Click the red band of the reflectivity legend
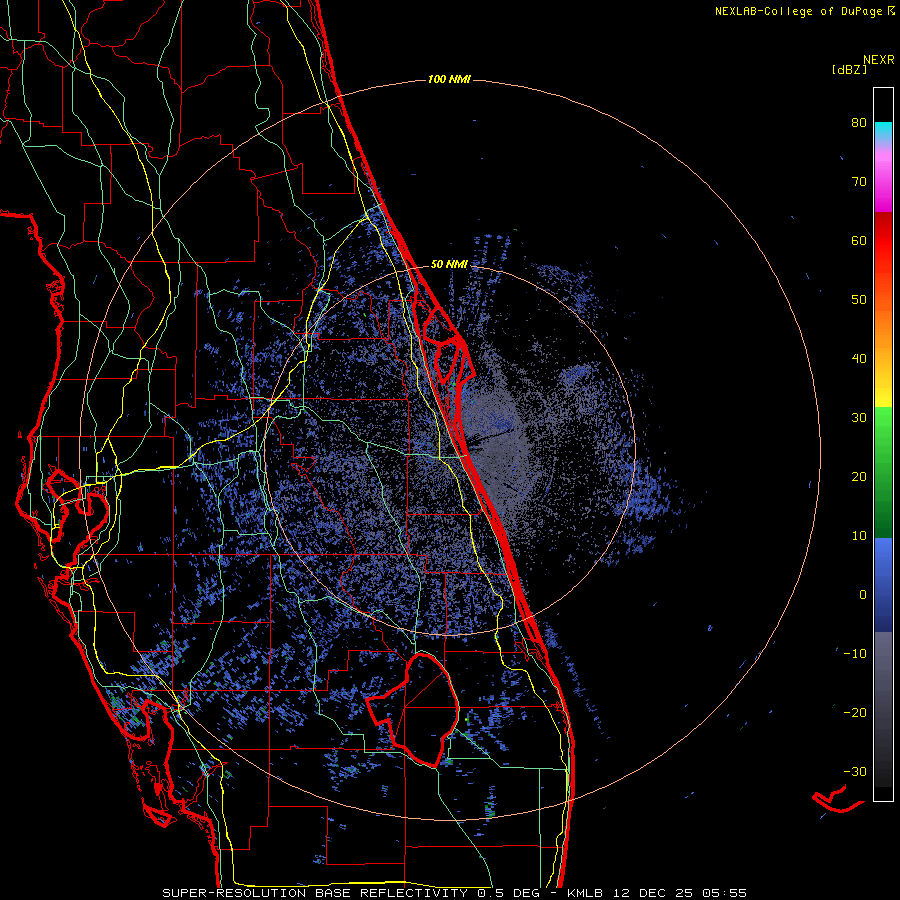Image resolution: width=900 pixels, height=900 pixels. pyautogui.click(x=883, y=247)
